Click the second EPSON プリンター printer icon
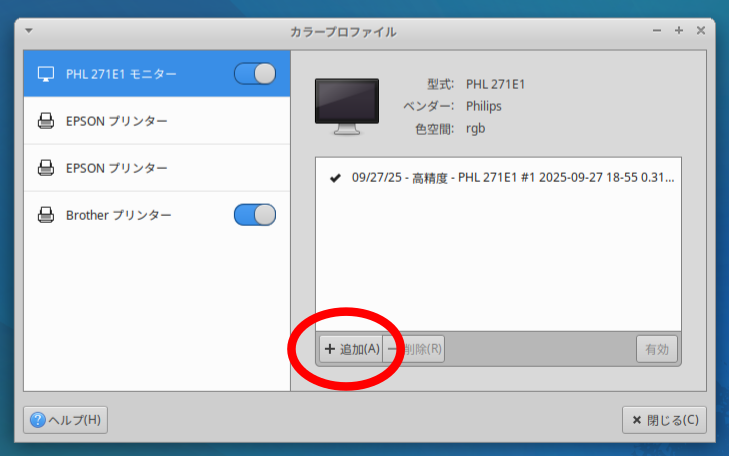The image size is (729, 456). 45,168
